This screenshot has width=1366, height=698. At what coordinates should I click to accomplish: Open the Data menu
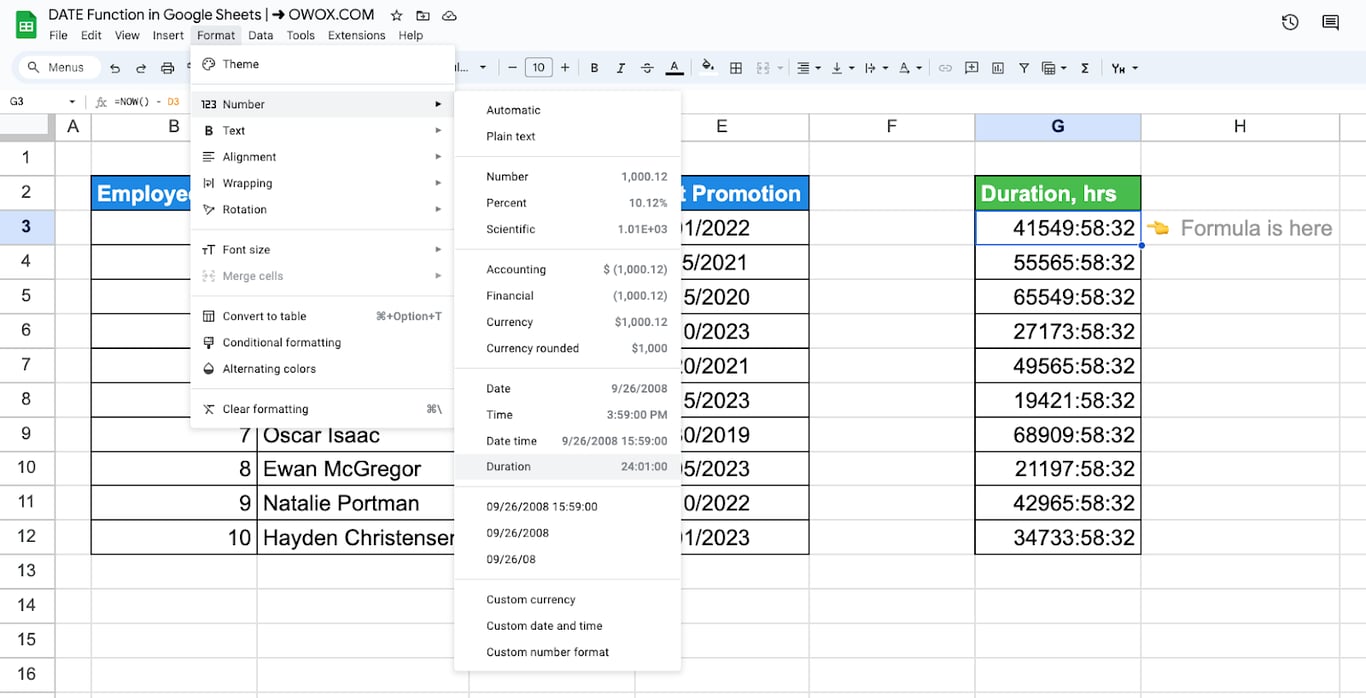[x=261, y=35]
